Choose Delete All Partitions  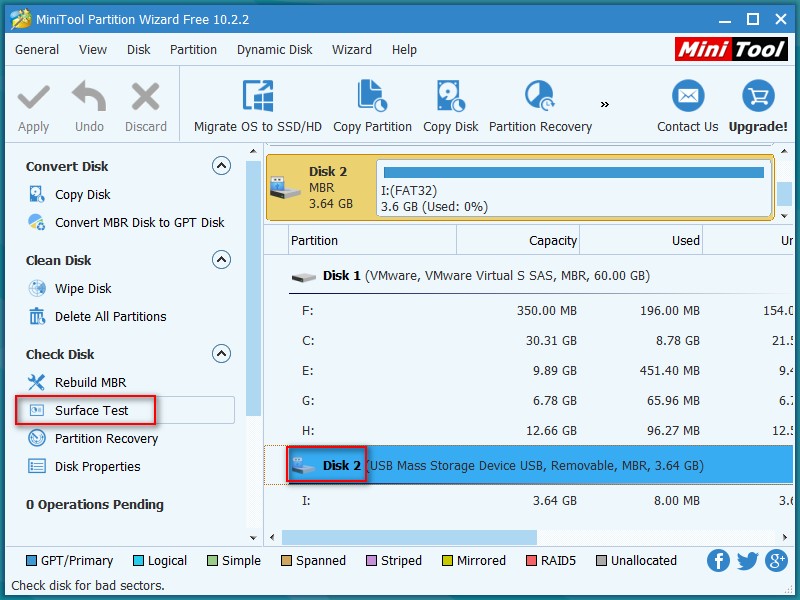tap(110, 316)
